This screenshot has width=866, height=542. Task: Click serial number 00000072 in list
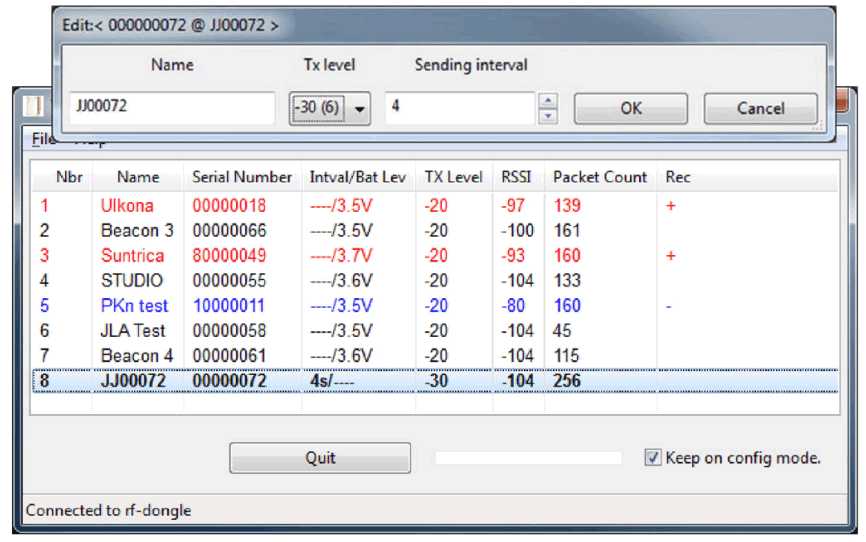(229, 381)
